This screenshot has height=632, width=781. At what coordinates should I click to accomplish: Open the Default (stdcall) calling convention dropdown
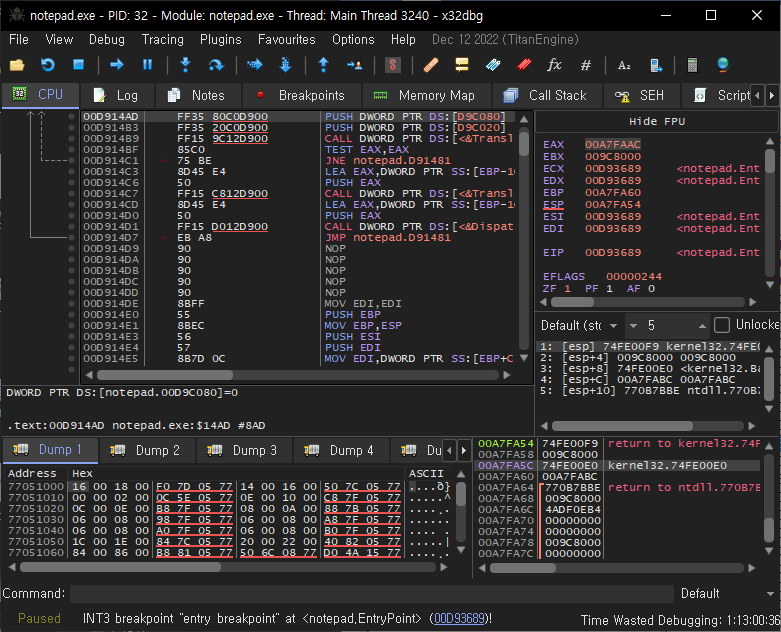click(579, 325)
